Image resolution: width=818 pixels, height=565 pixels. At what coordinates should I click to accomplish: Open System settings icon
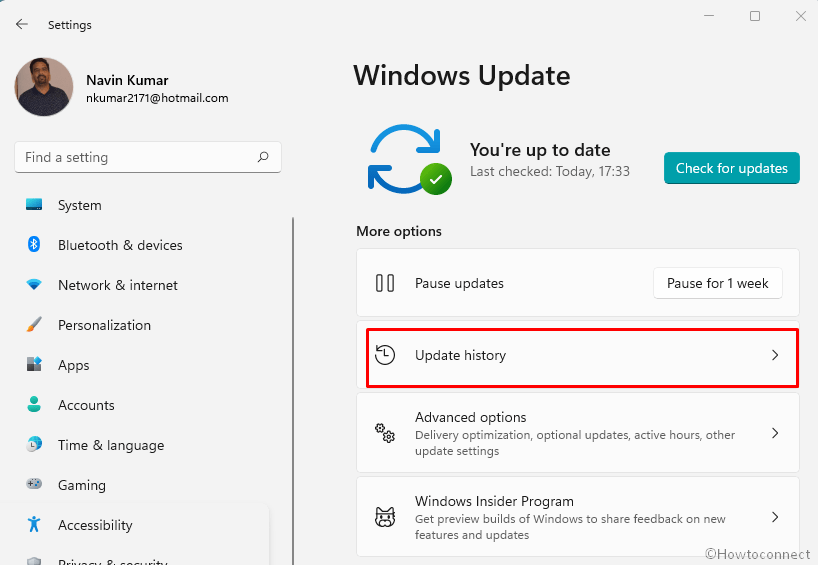pyautogui.click(x=34, y=204)
